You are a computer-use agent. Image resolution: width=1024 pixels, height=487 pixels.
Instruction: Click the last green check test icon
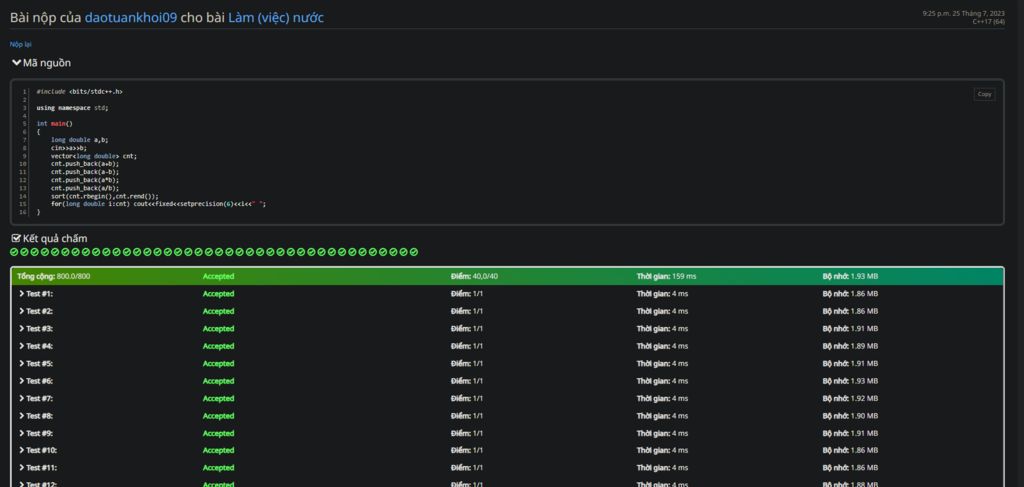pyautogui.click(x=414, y=252)
